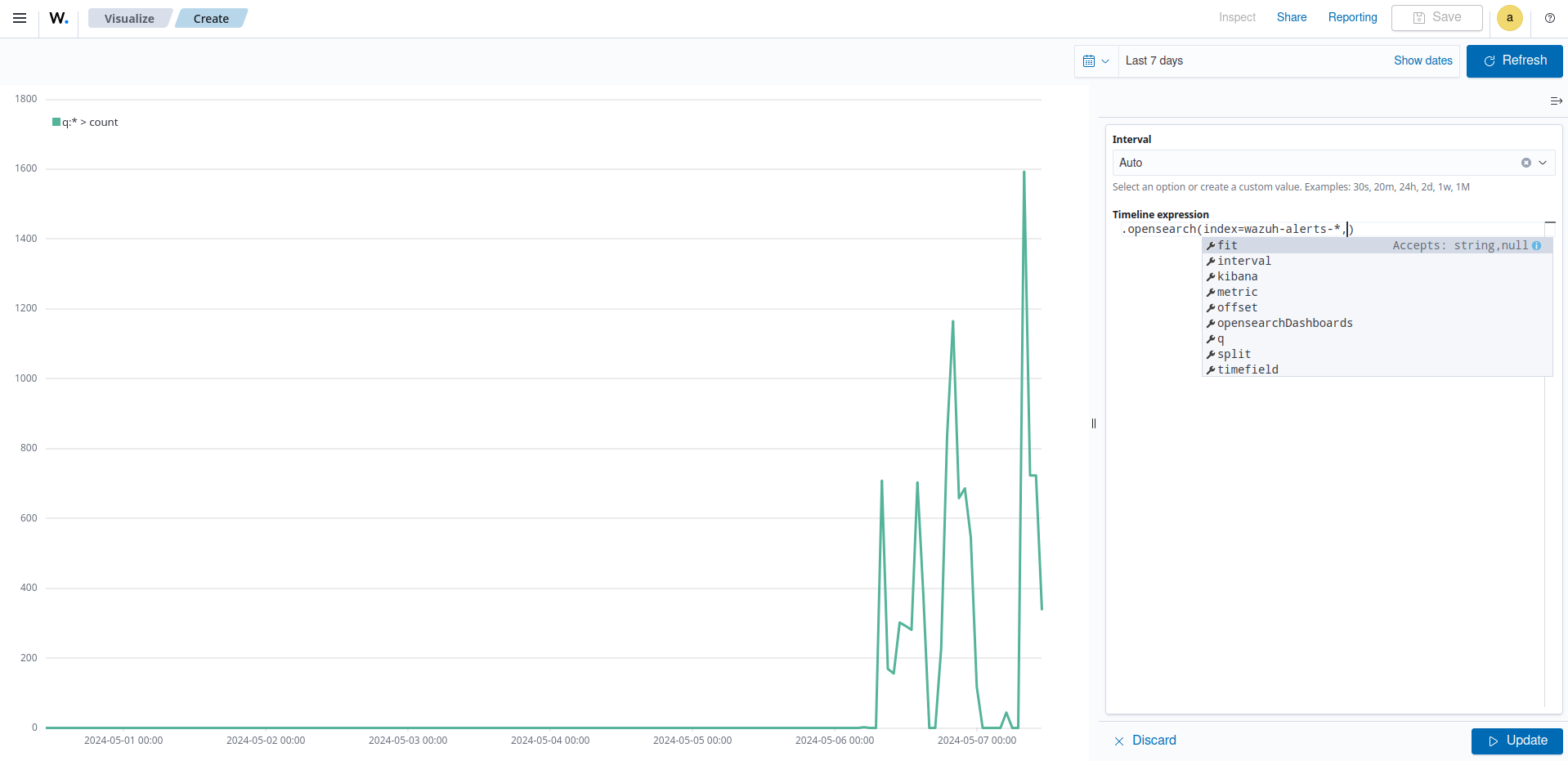Click info icon beside fit suggestion

(1536, 246)
